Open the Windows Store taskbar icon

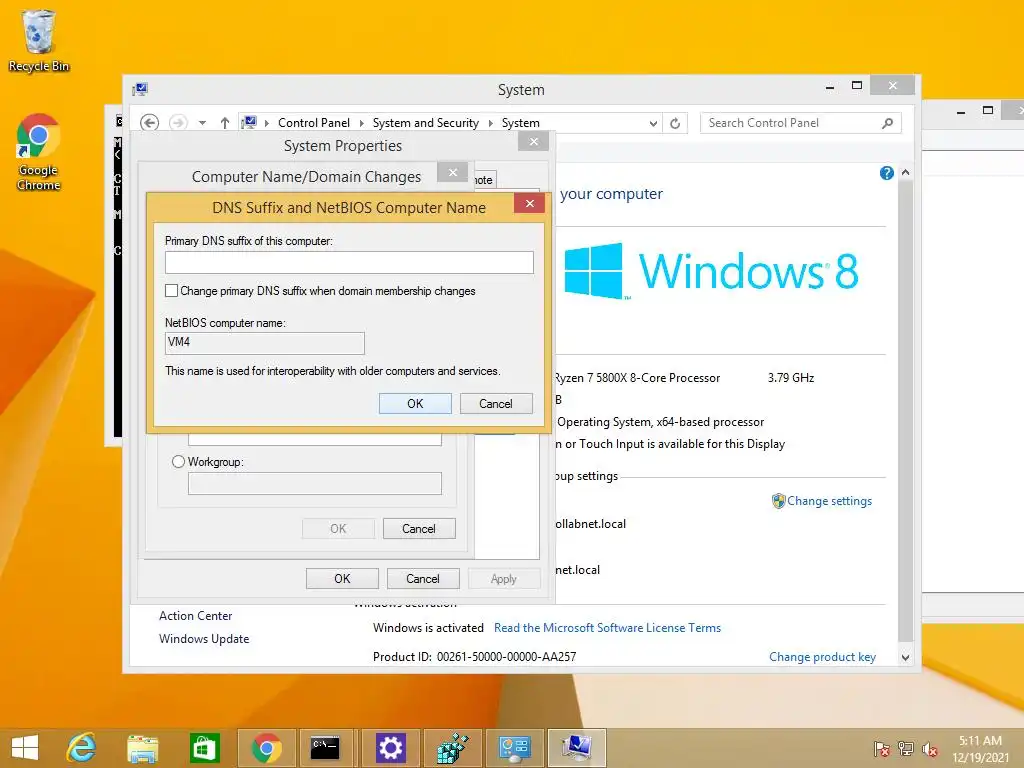[x=204, y=748]
